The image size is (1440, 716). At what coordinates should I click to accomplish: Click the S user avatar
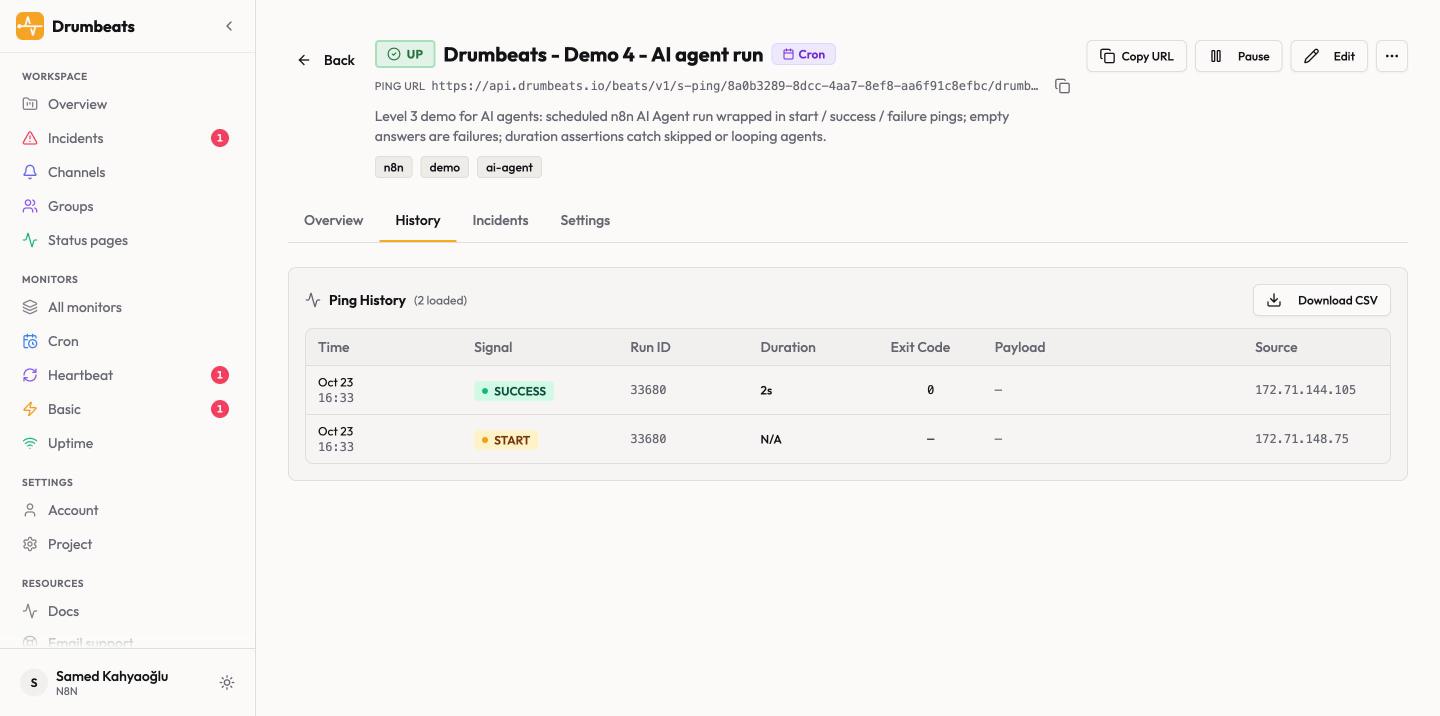[34, 683]
